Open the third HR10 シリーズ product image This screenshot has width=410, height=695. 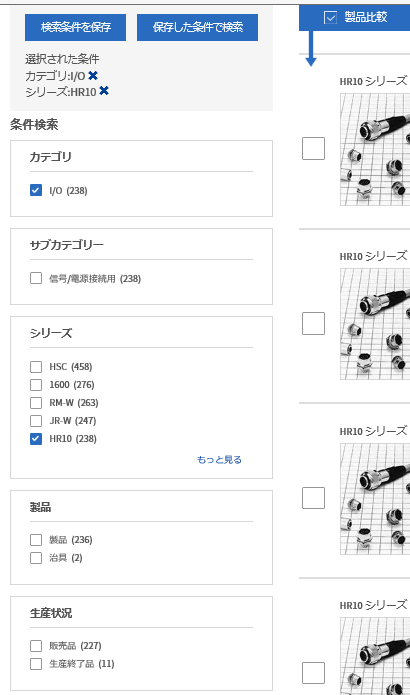pos(375,499)
